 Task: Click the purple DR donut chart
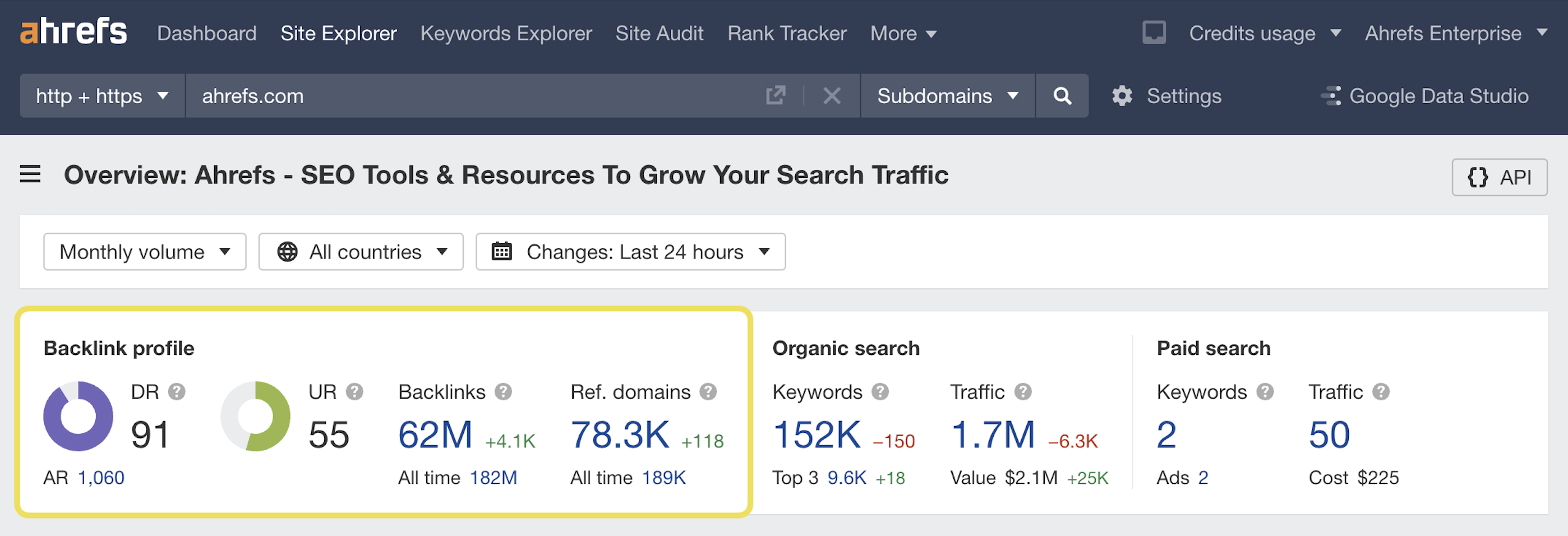pyautogui.click(x=77, y=417)
